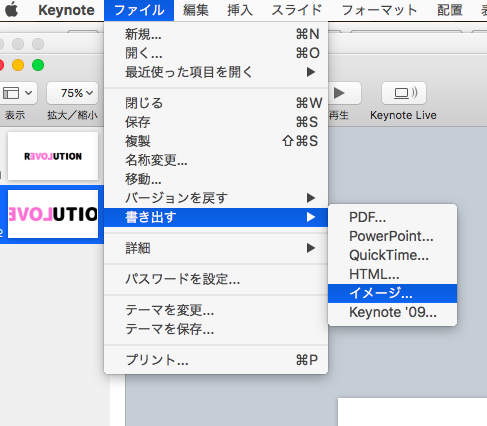
Task: Open the スライド menu
Action: [297, 10]
